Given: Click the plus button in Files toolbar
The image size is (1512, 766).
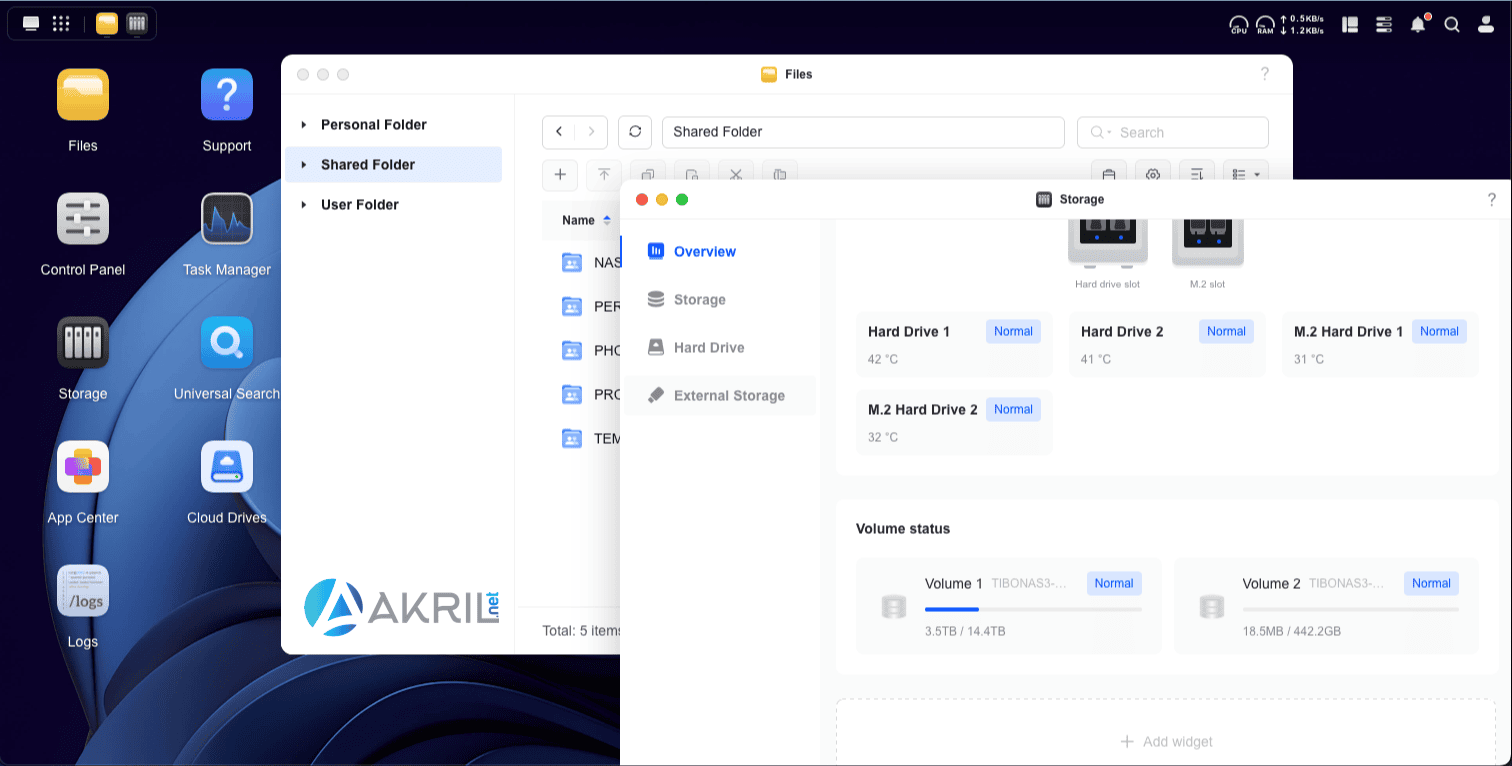Looking at the screenshot, I should [560, 174].
